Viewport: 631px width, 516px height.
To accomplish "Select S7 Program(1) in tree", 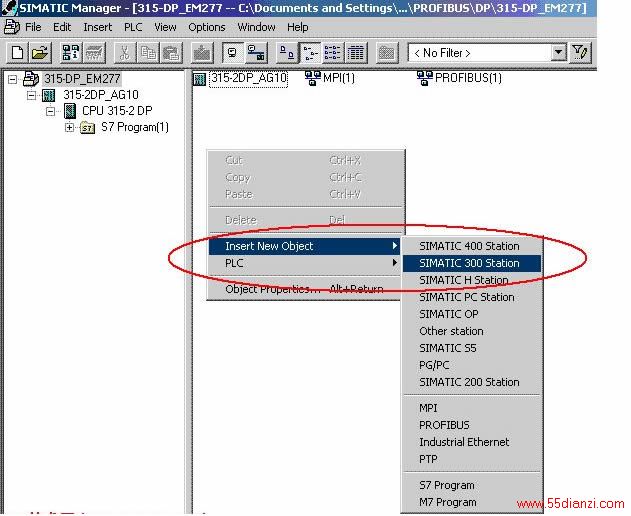I will pyautogui.click(x=135, y=127).
